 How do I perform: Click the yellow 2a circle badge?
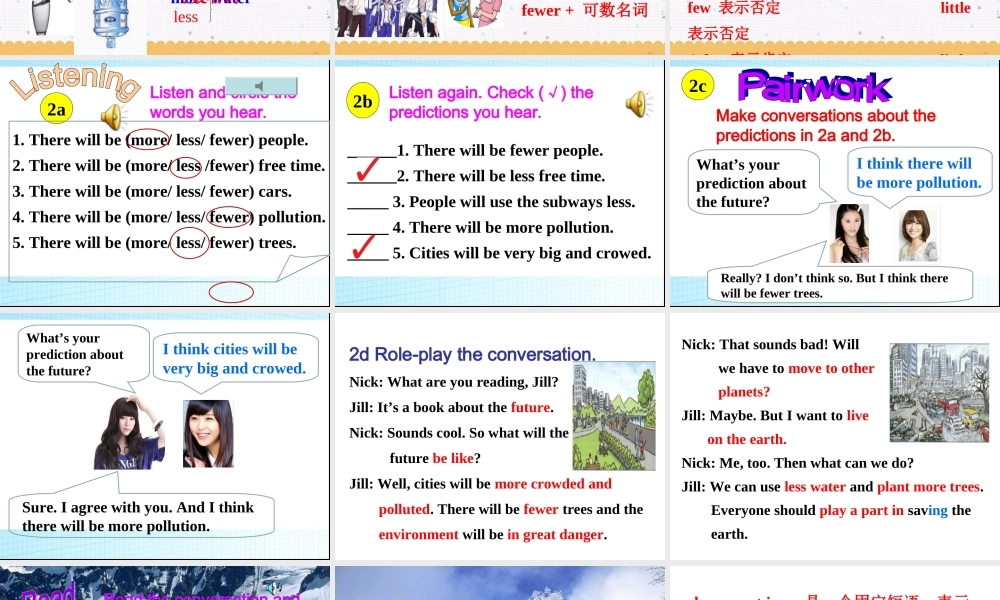(56, 109)
